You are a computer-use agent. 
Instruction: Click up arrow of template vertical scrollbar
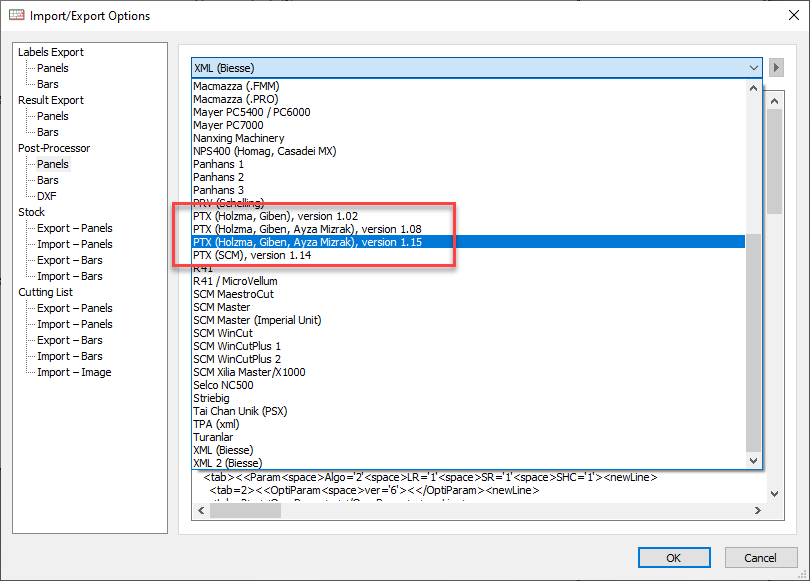click(x=774, y=101)
